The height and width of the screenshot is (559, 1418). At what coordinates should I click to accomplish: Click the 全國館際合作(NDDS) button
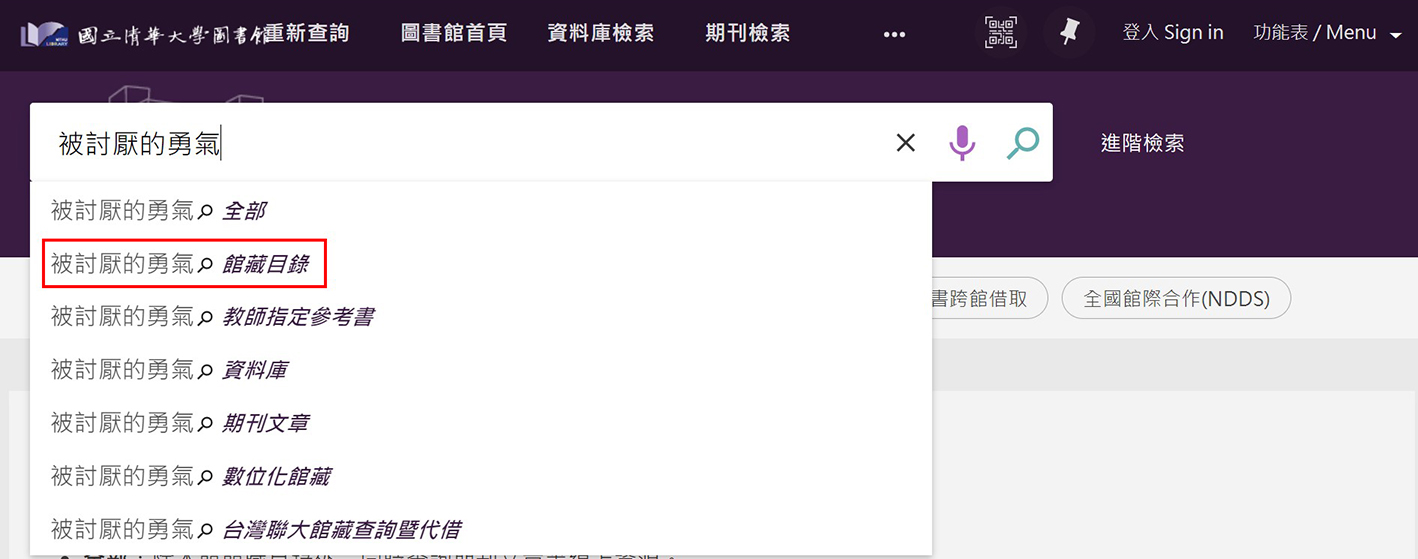tap(1176, 299)
